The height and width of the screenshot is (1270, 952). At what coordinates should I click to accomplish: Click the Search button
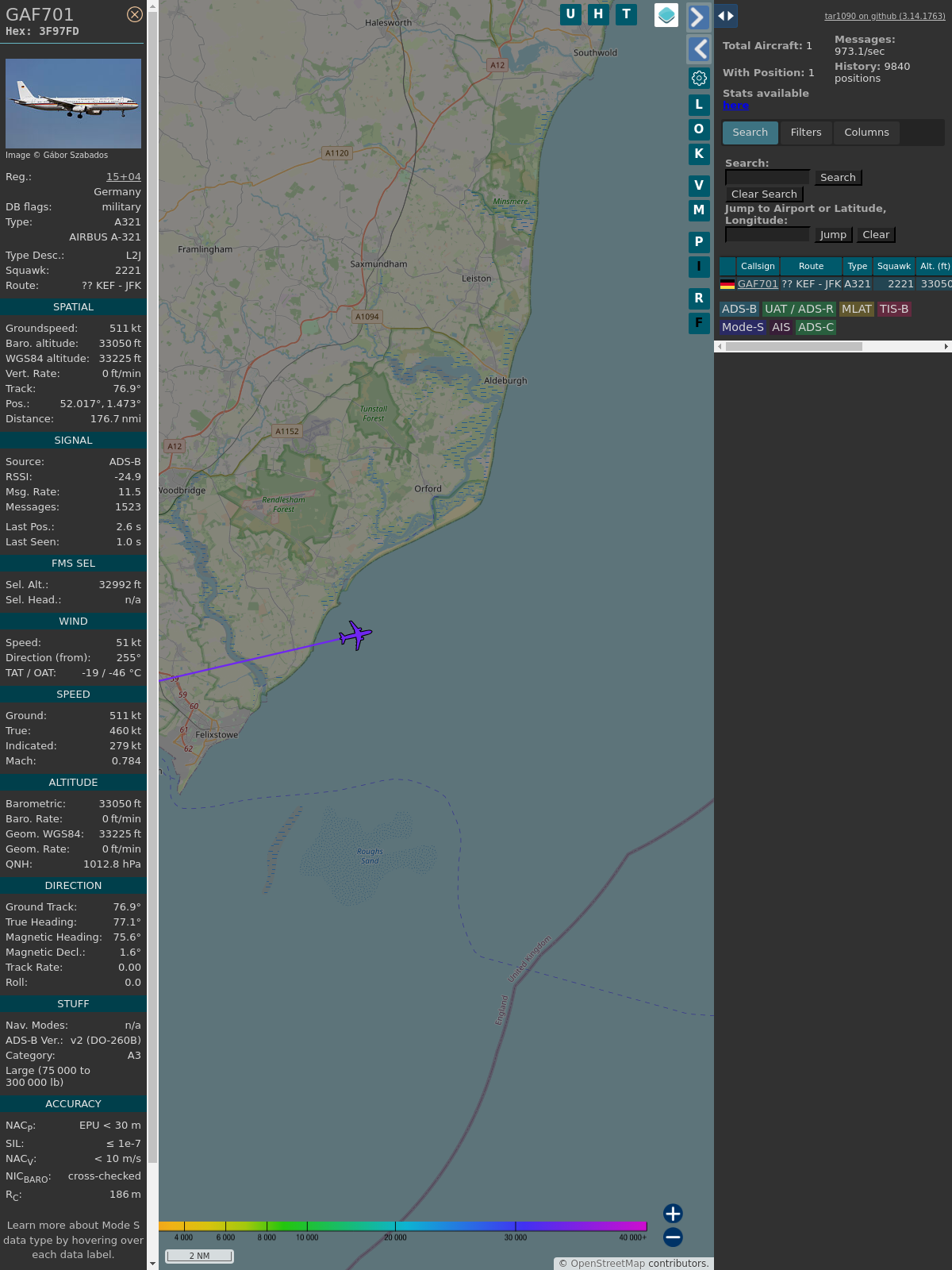point(838,178)
